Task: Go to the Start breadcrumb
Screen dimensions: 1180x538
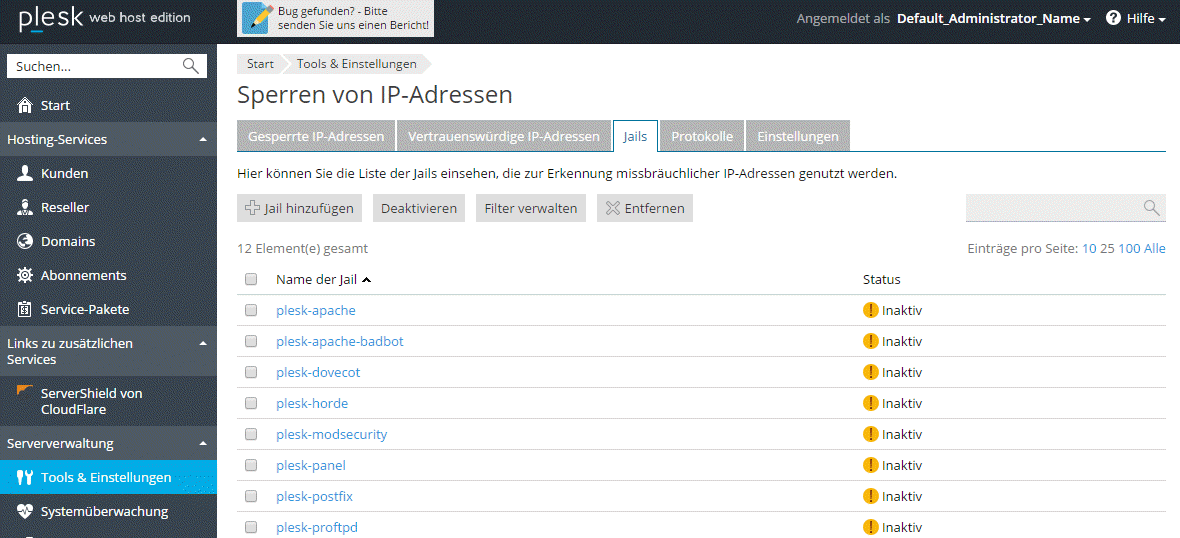Action: [260, 64]
